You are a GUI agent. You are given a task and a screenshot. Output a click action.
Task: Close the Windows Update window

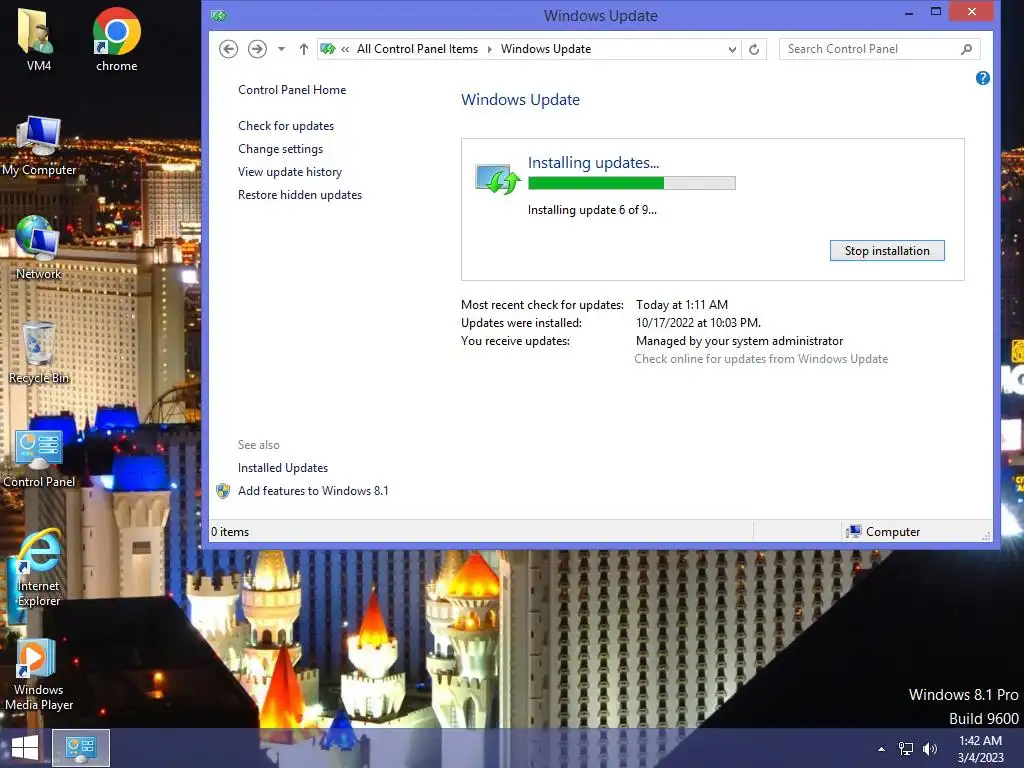tap(971, 12)
